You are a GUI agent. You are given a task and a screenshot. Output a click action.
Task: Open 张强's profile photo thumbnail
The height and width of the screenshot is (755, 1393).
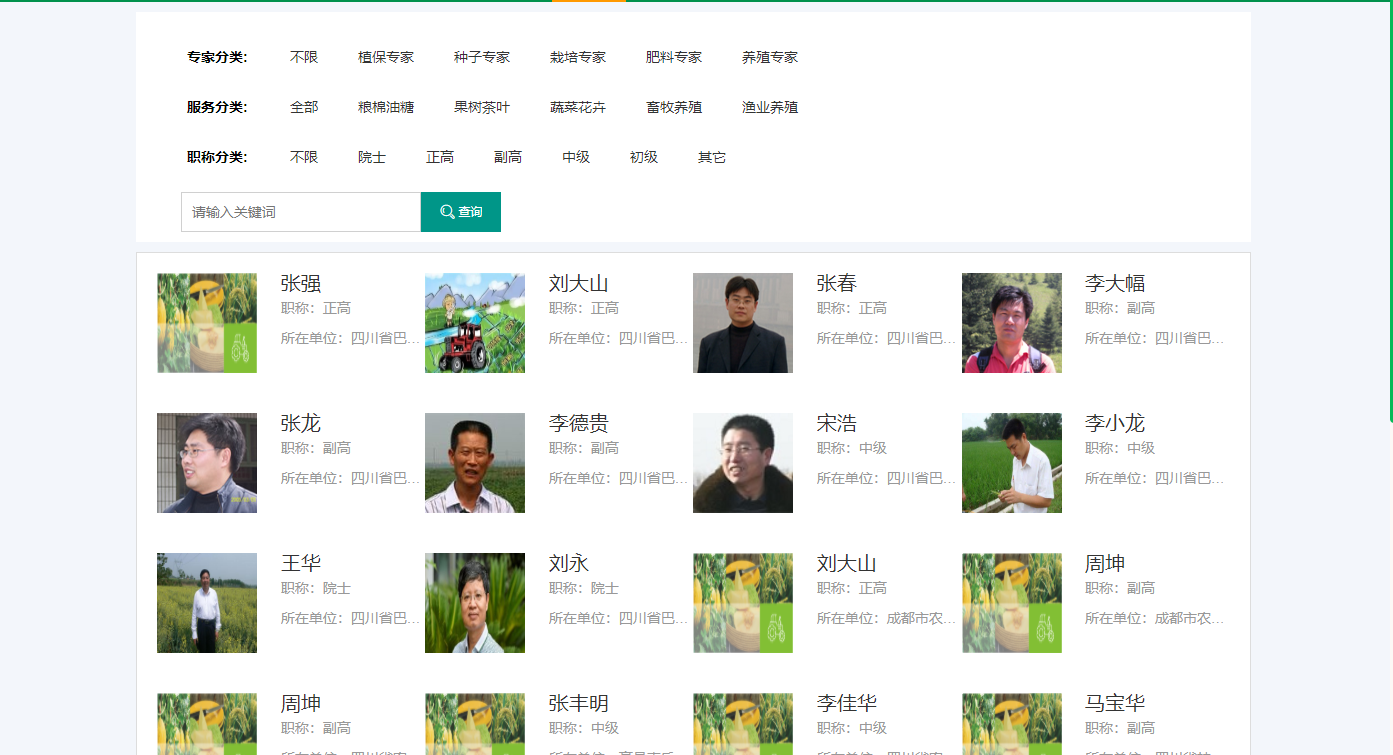(x=207, y=323)
